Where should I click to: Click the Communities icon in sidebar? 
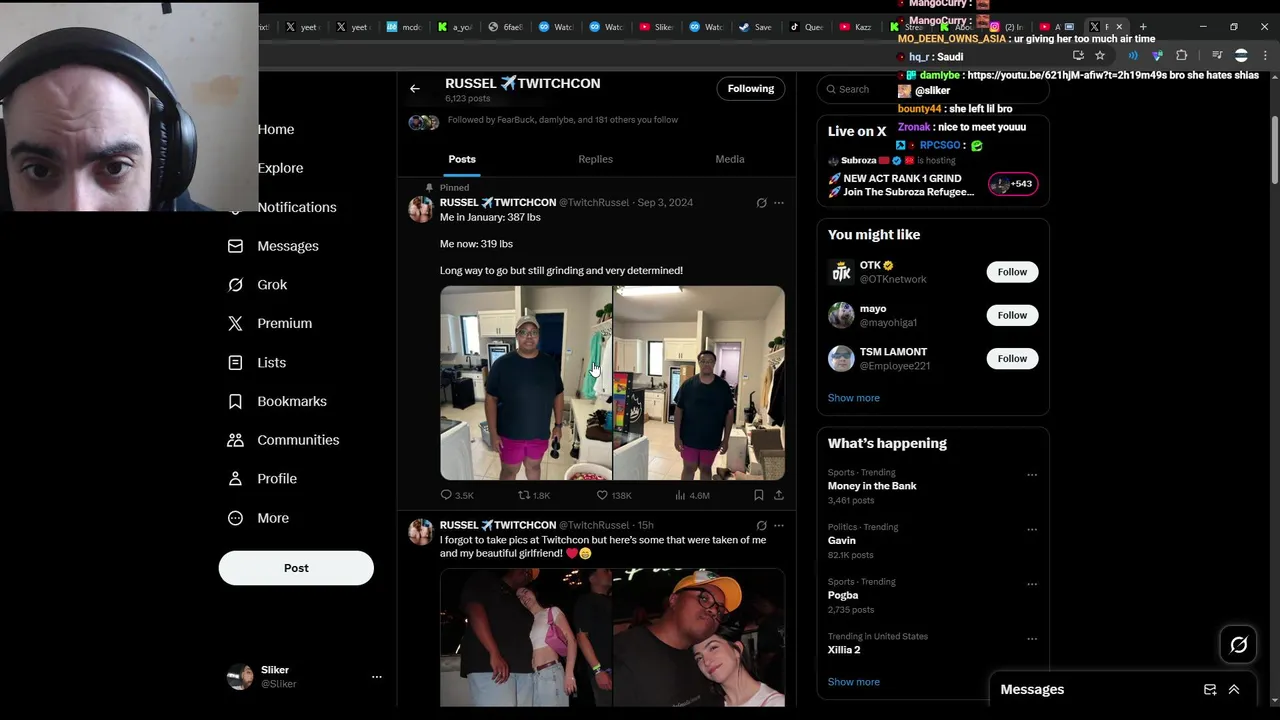tap(235, 440)
